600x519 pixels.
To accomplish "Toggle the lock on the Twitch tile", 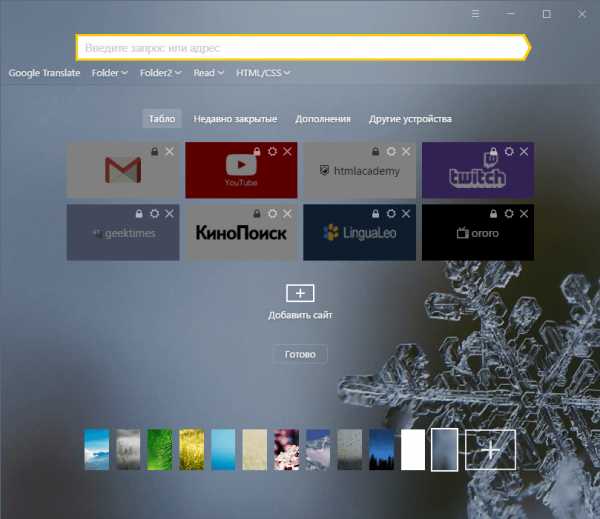I will [x=493, y=151].
